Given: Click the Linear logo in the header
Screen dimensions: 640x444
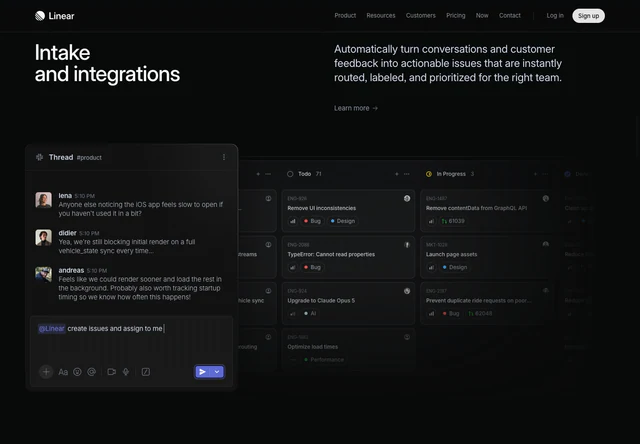Looking at the screenshot, I should tap(54, 16).
